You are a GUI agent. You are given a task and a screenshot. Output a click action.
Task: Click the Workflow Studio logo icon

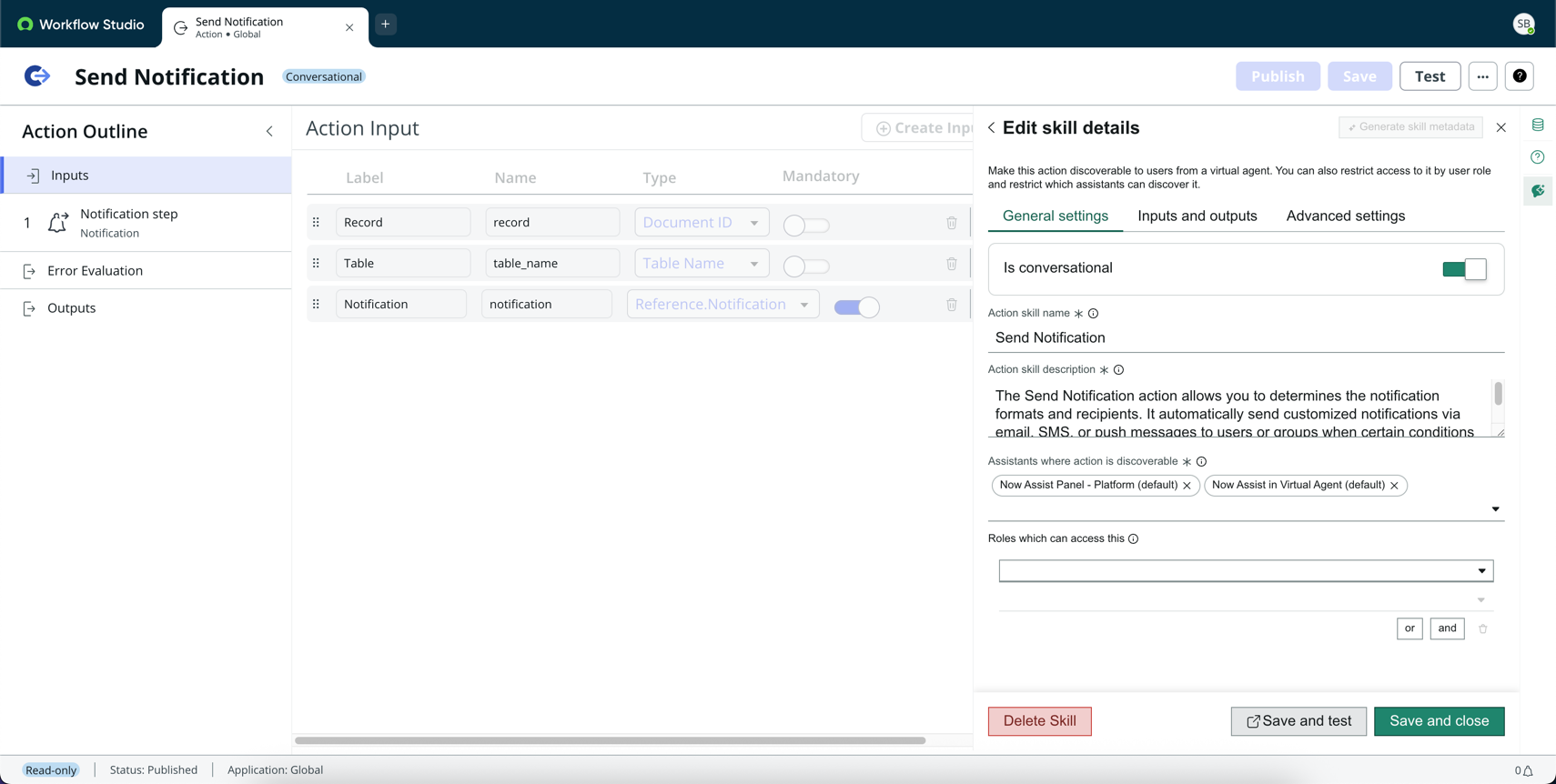[25, 25]
